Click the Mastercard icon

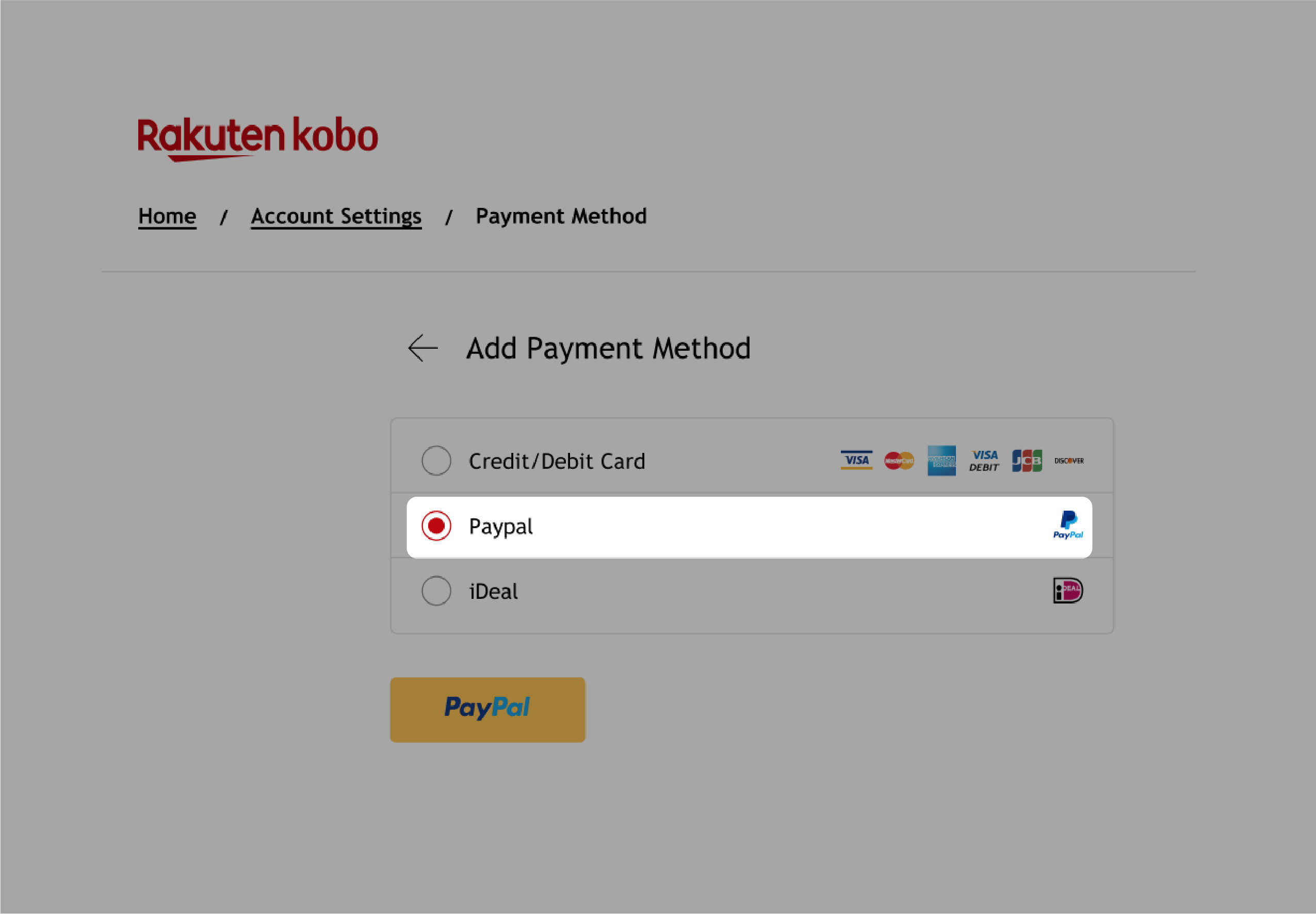pos(897,460)
